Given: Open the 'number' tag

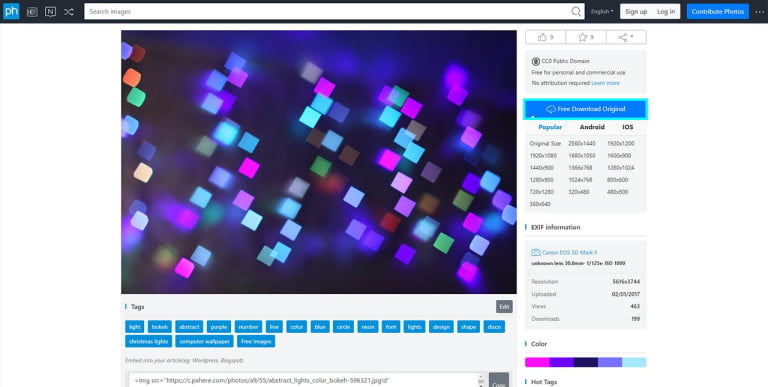Looking at the screenshot, I should pyautogui.click(x=248, y=327).
